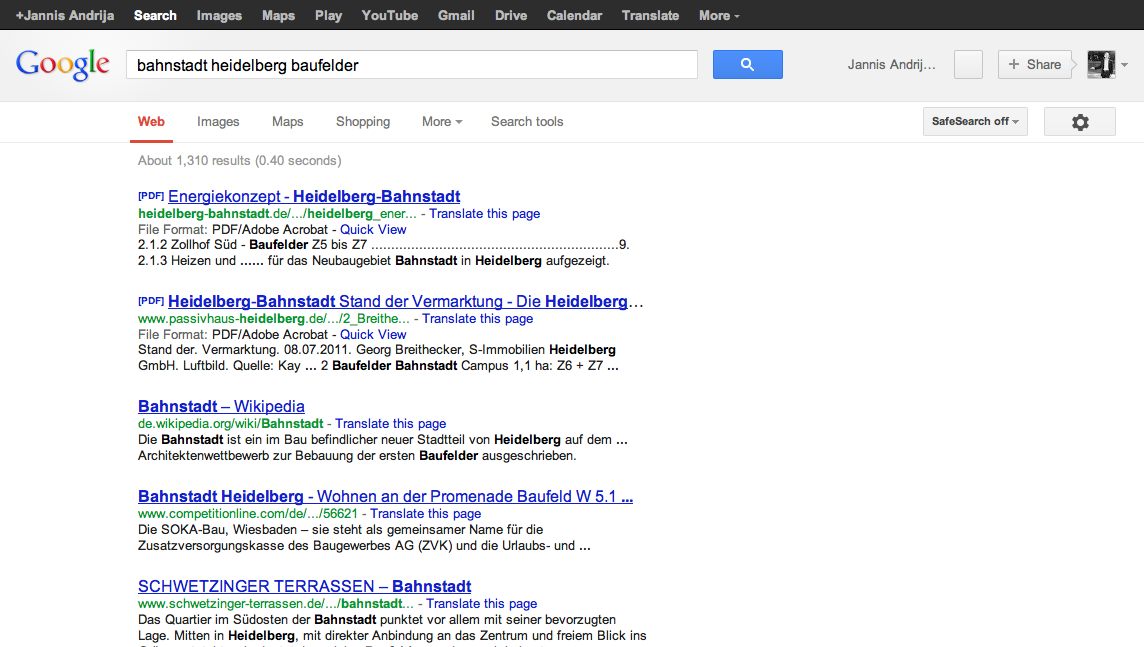Translate the passivhaus-heidelberg.de result page
Screen dimensions: 1144x647
tap(477, 319)
